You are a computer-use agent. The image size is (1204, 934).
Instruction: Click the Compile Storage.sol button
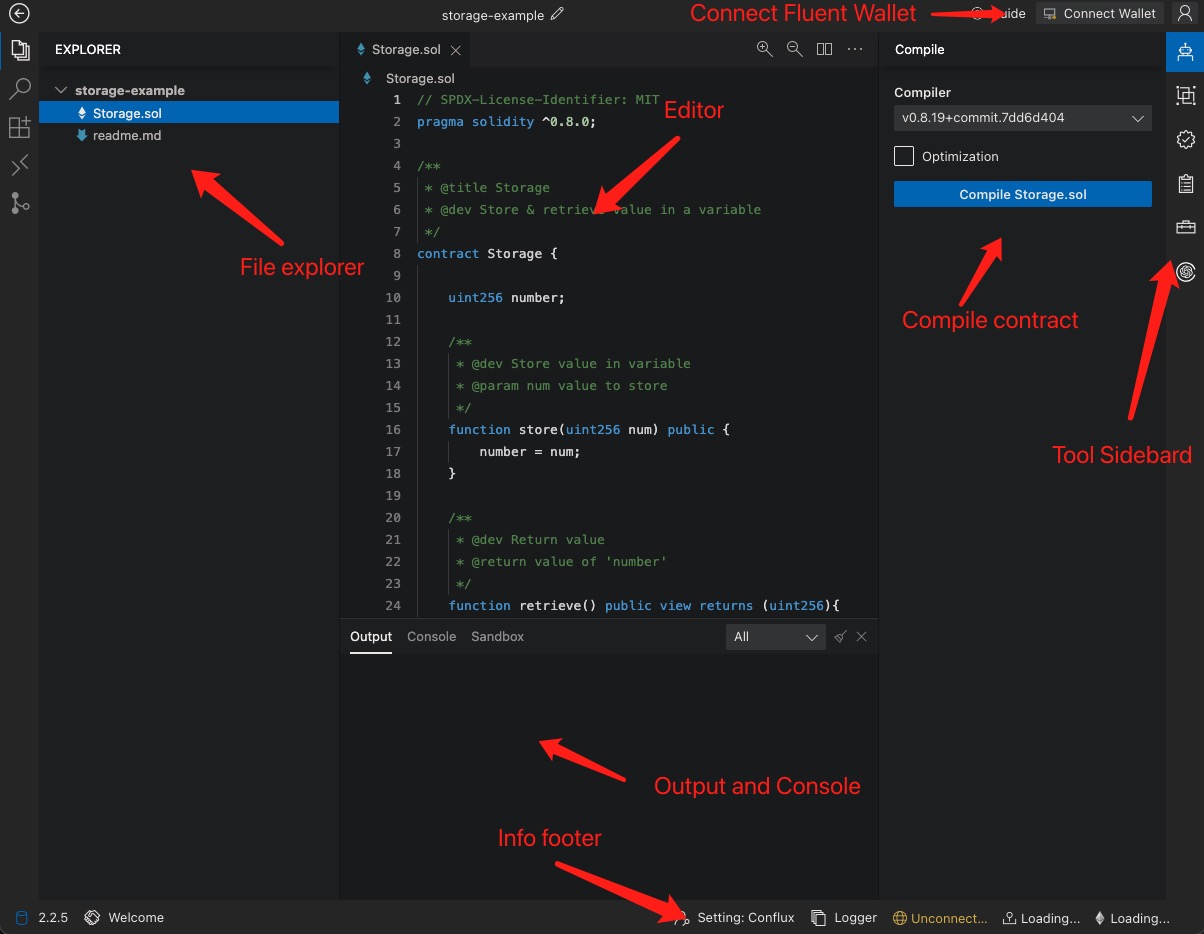pyautogui.click(x=1022, y=194)
